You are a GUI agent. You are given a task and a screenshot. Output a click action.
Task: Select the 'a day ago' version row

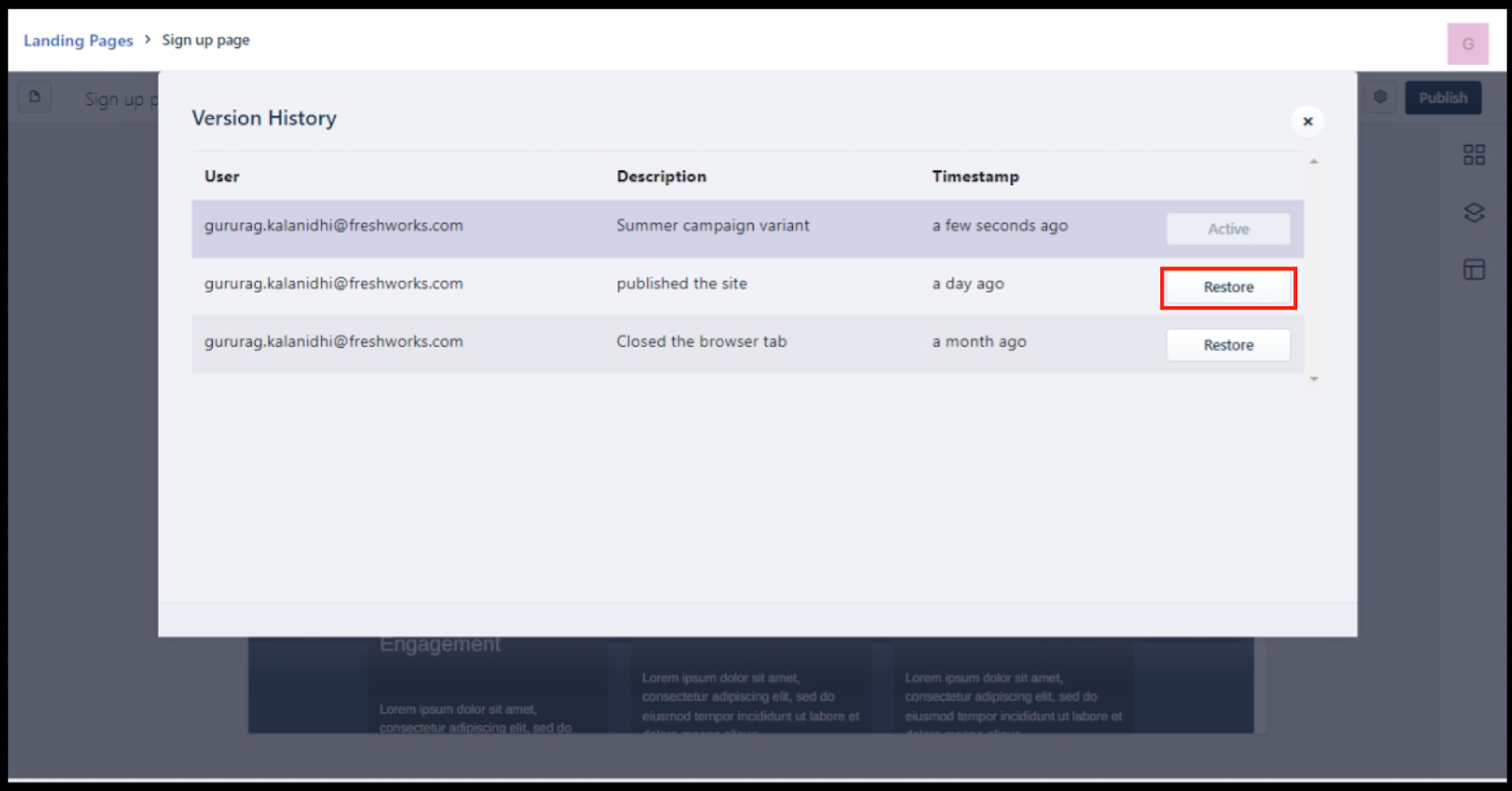click(967, 284)
